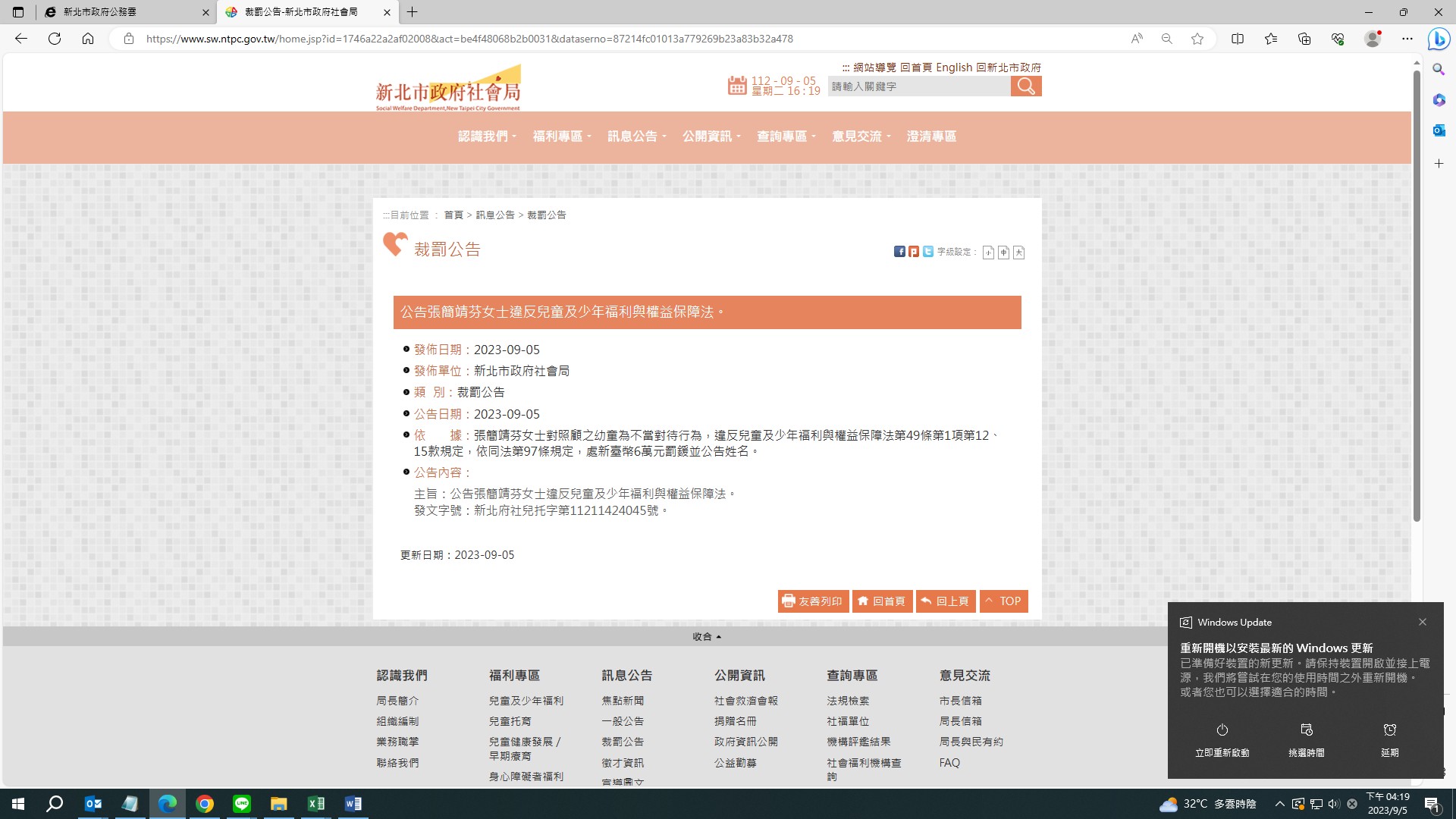Select 延期 to snooze the update
Screen dimensions: 1456x819
pos(1389,740)
